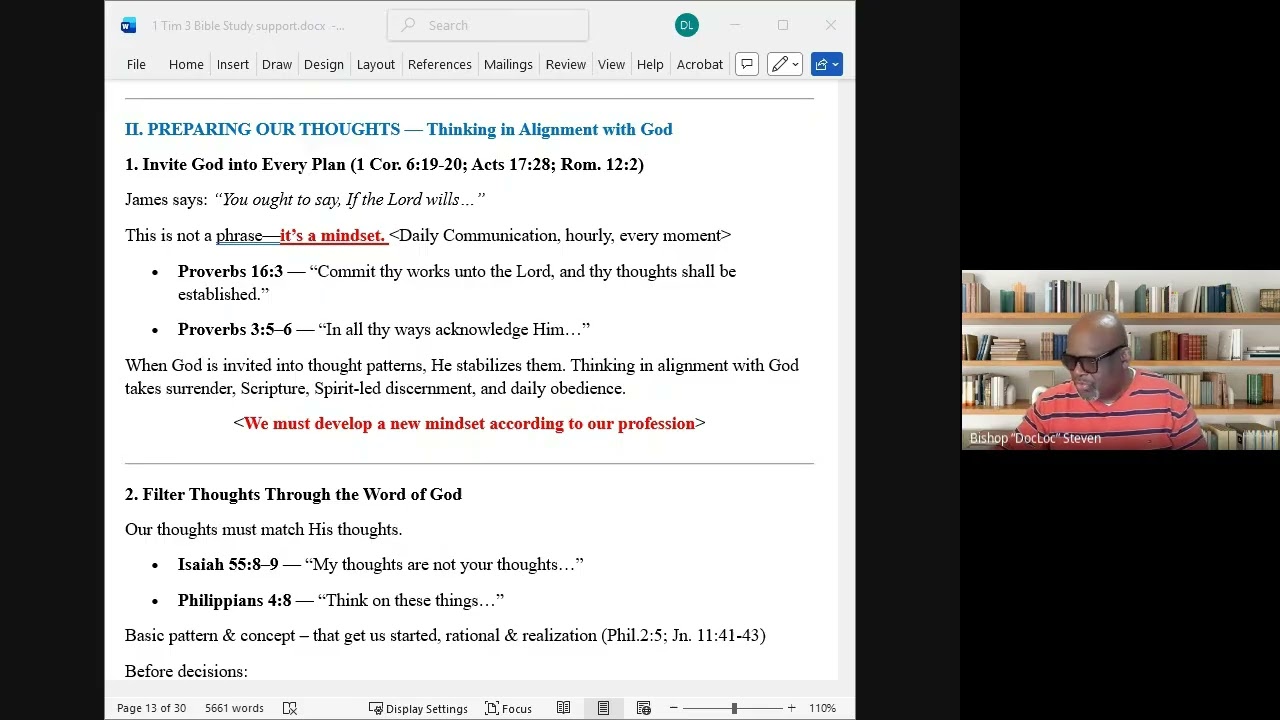Switch to the Home ribbon tab

(x=186, y=64)
